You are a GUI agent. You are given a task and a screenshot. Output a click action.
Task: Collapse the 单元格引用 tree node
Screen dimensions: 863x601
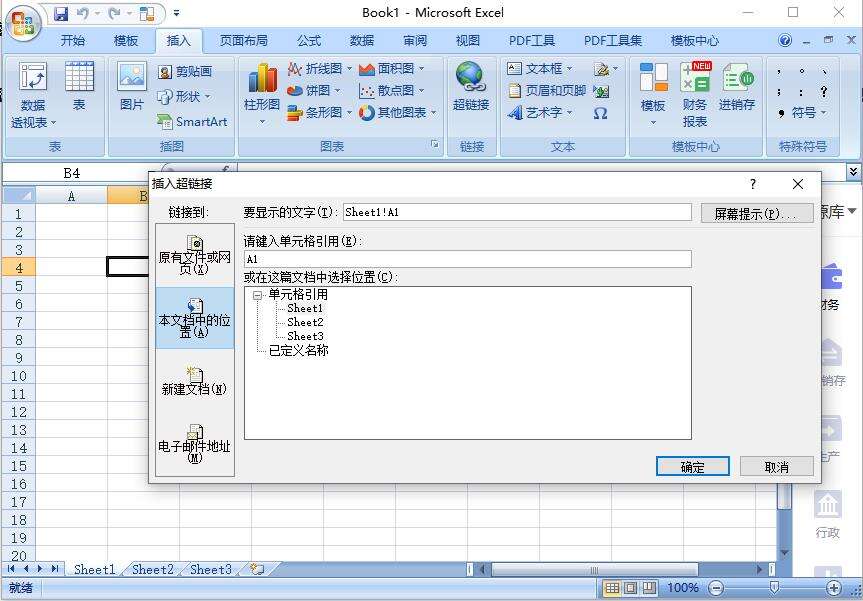257,296
